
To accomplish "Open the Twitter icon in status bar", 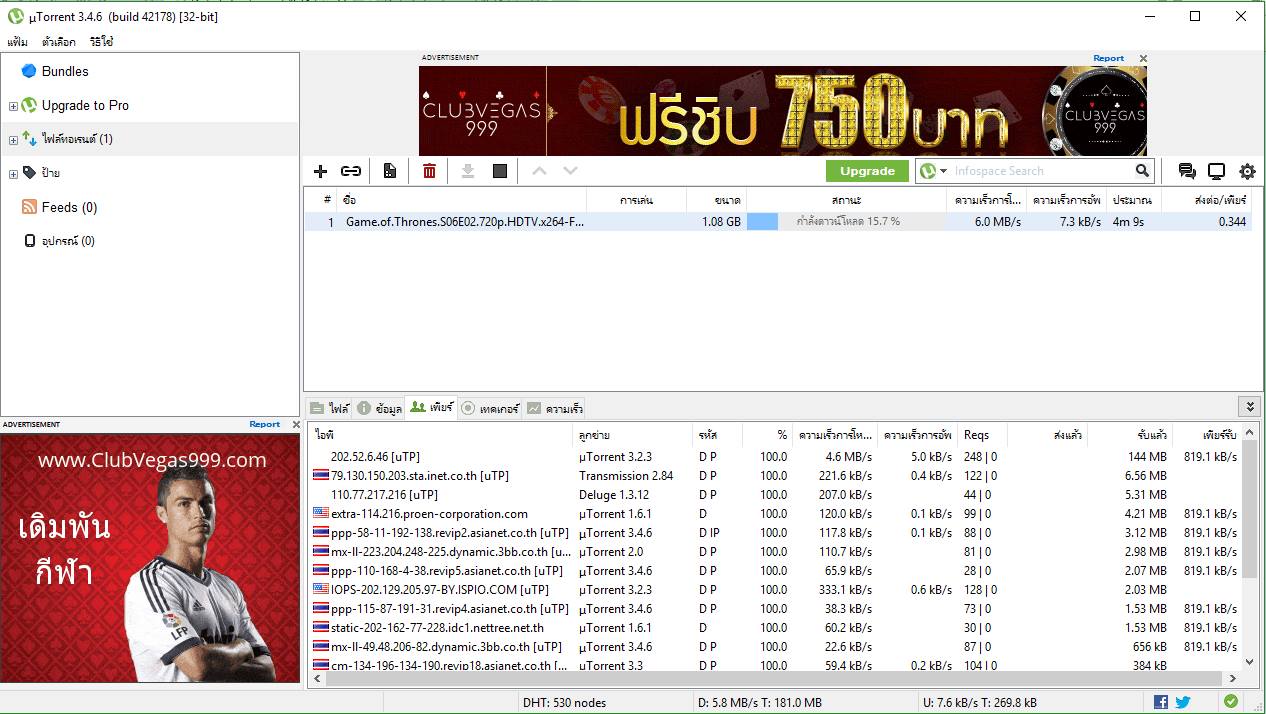I will tap(1183, 702).
